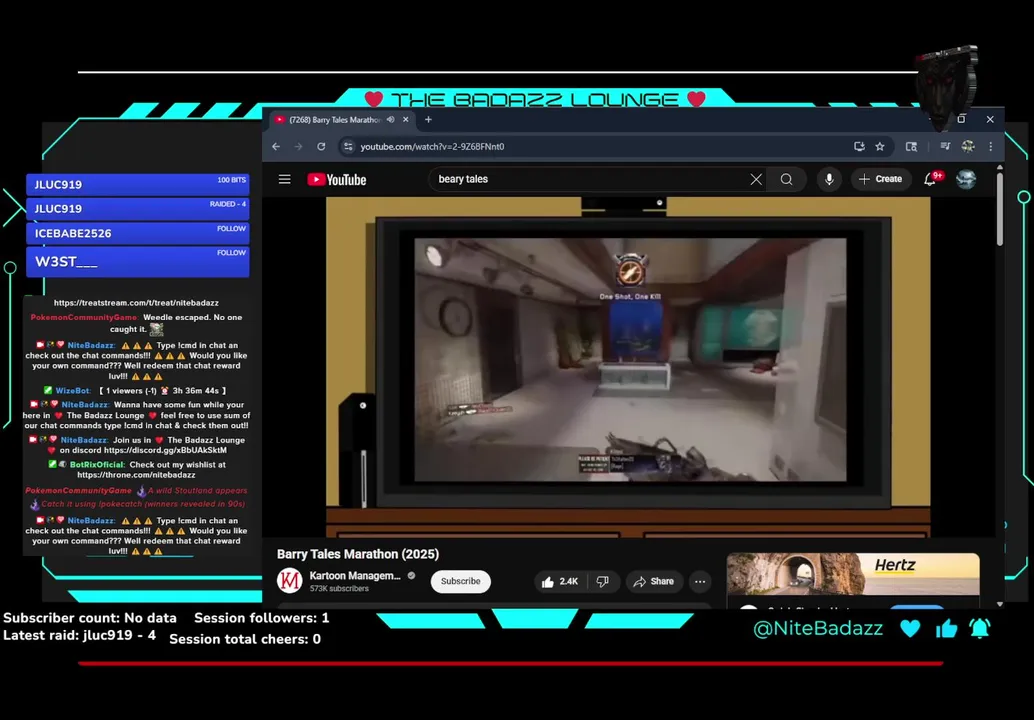
Task: Click the install app icon in address bar
Action: click(859, 146)
